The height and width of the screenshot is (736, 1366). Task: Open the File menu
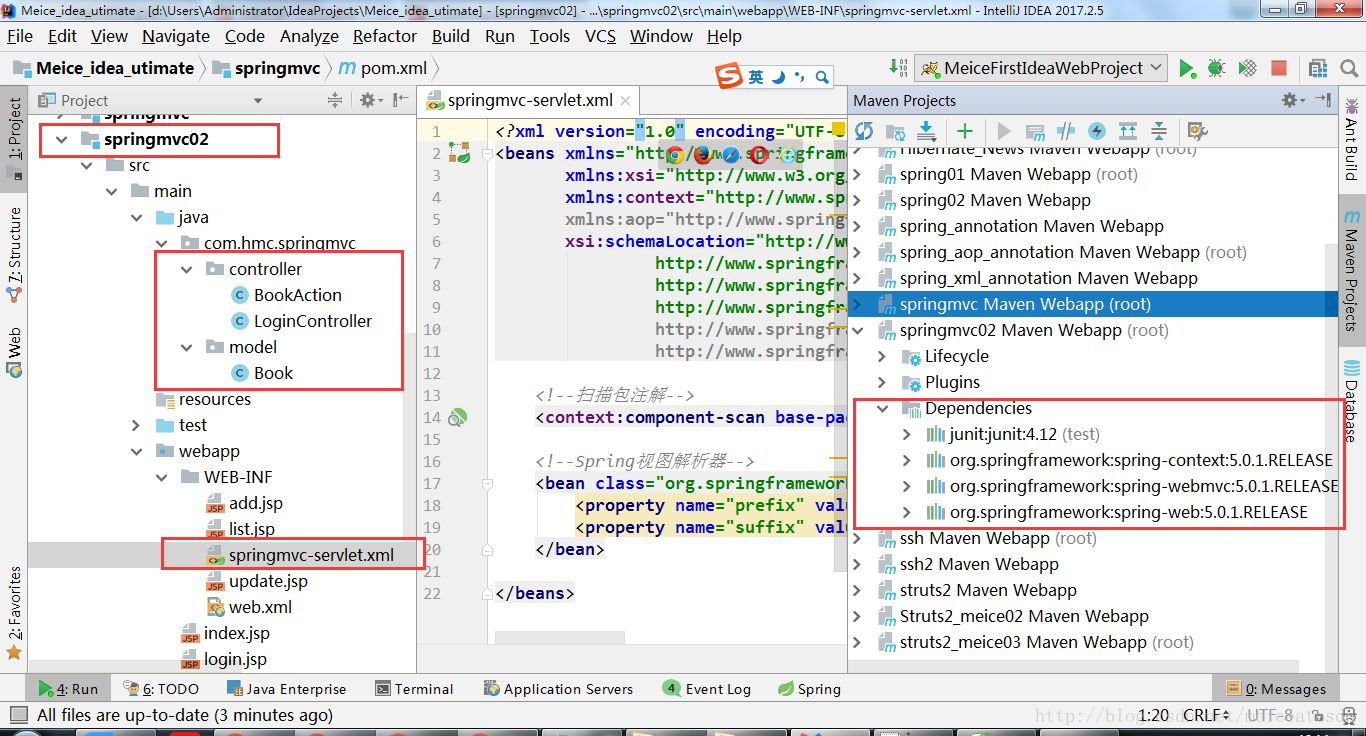pyautogui.click(x=20, y=36)
